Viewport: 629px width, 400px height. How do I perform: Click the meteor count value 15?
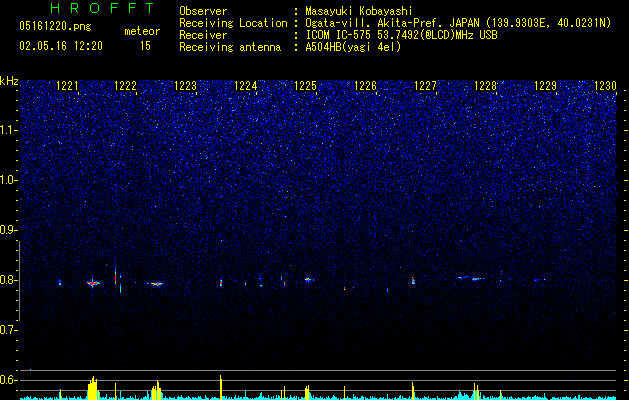tap(145, 46)
